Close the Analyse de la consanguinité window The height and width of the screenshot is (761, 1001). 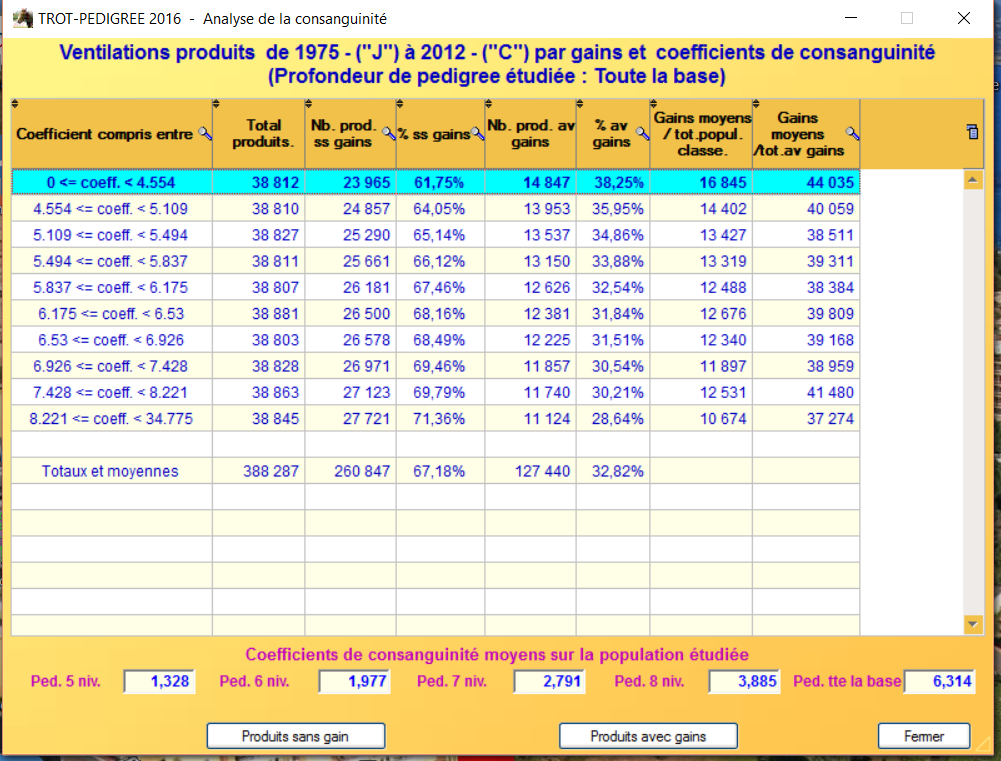(x=964, y=18)
